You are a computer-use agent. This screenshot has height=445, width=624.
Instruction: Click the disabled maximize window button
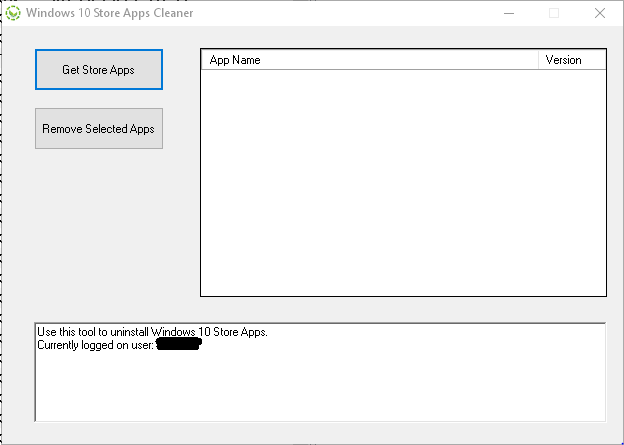[x=554, y=13]
